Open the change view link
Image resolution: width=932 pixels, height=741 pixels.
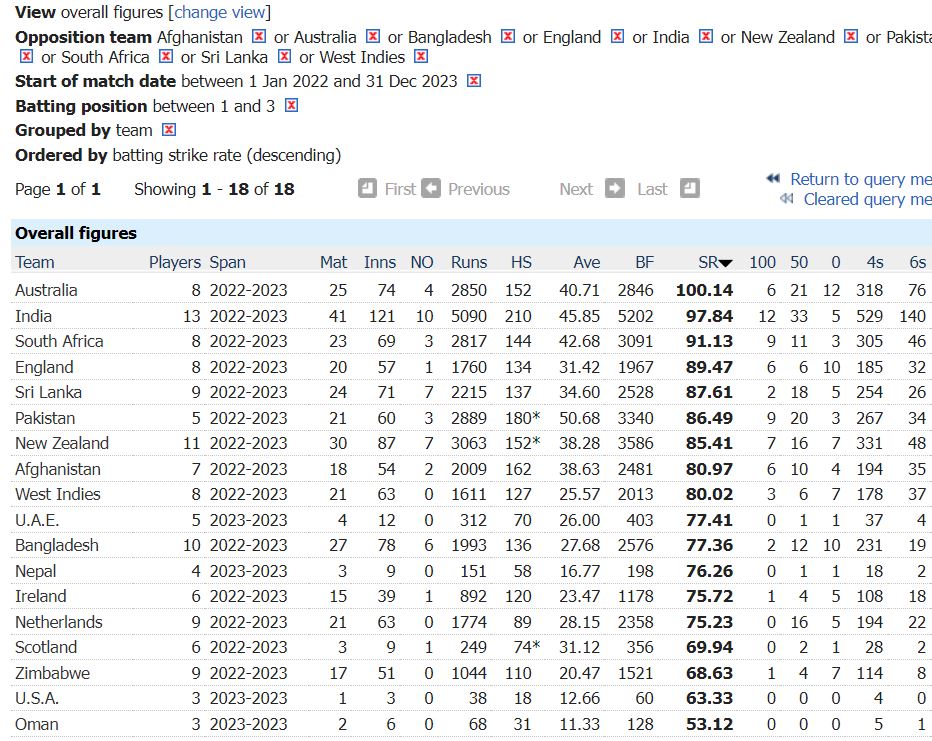pos(219,12)
